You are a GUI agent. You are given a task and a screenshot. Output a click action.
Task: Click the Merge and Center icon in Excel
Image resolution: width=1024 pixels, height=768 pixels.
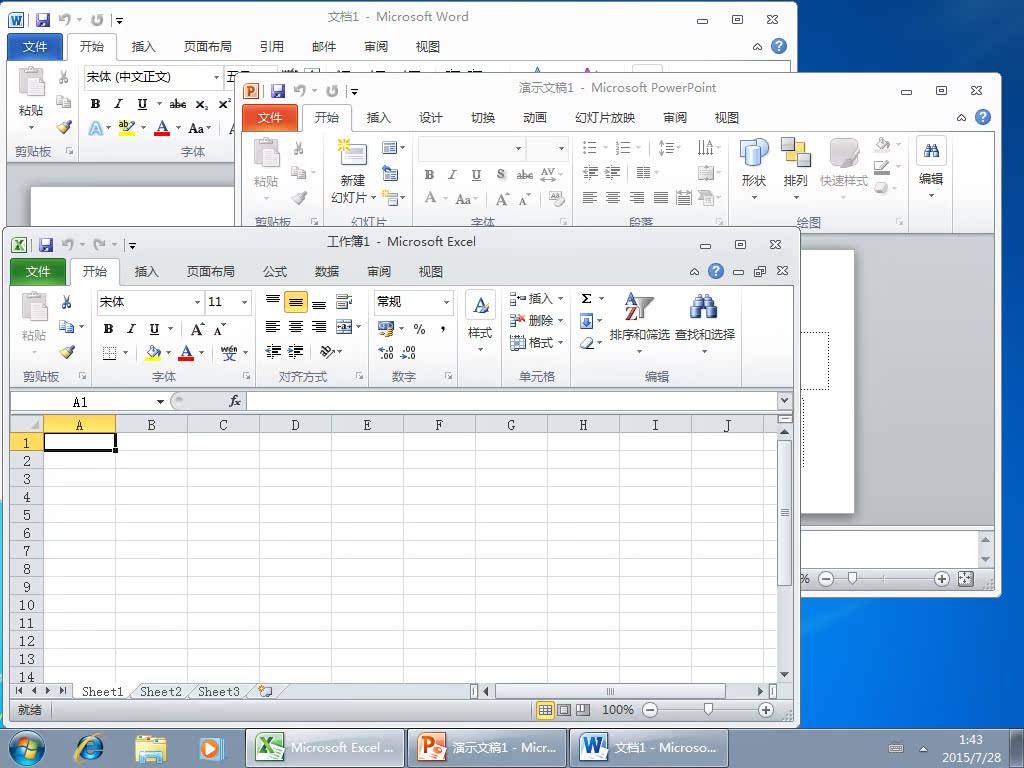(x=344, y=327)
